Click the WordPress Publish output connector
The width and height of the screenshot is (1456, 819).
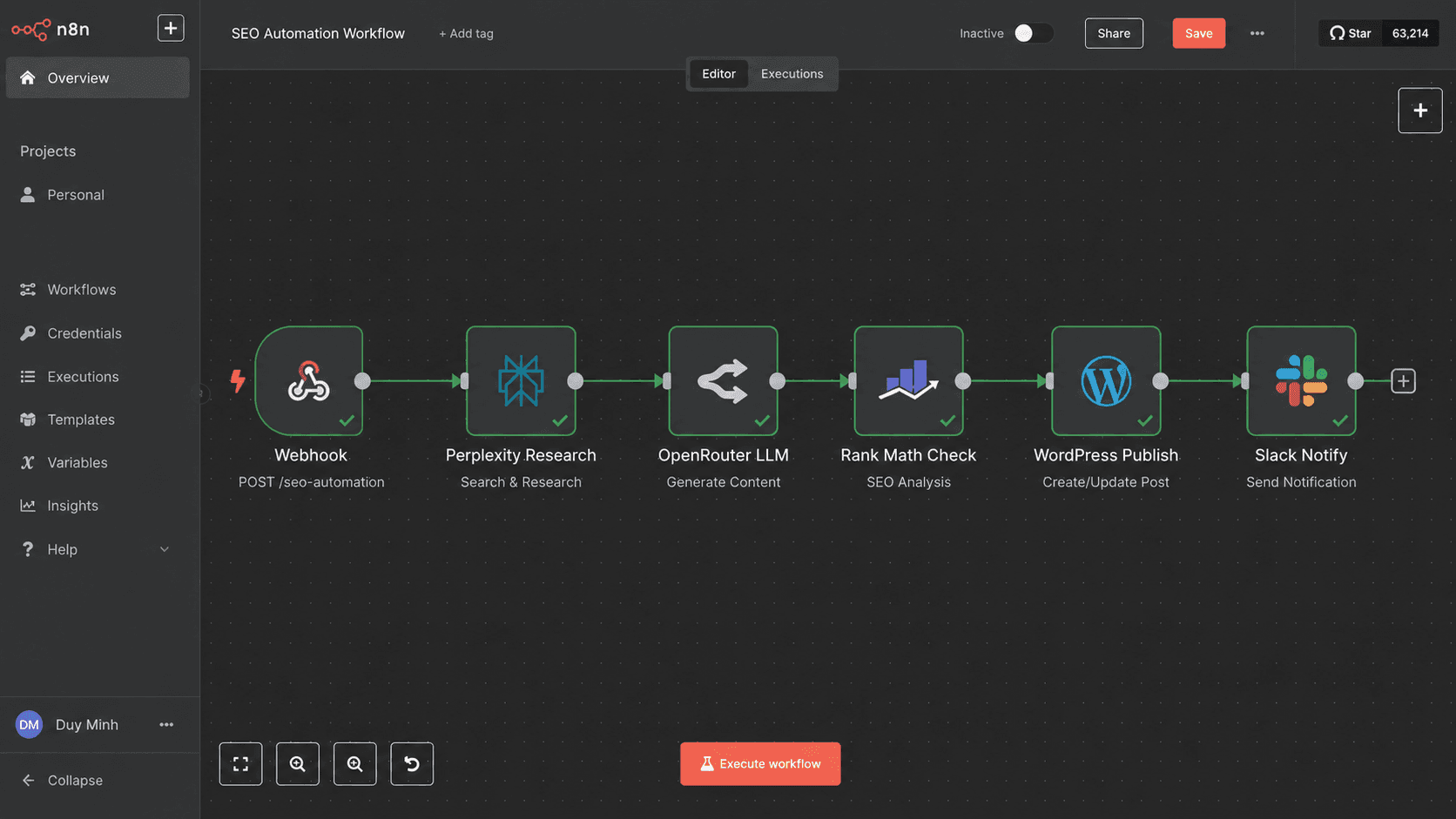[x=1160, y=380]
